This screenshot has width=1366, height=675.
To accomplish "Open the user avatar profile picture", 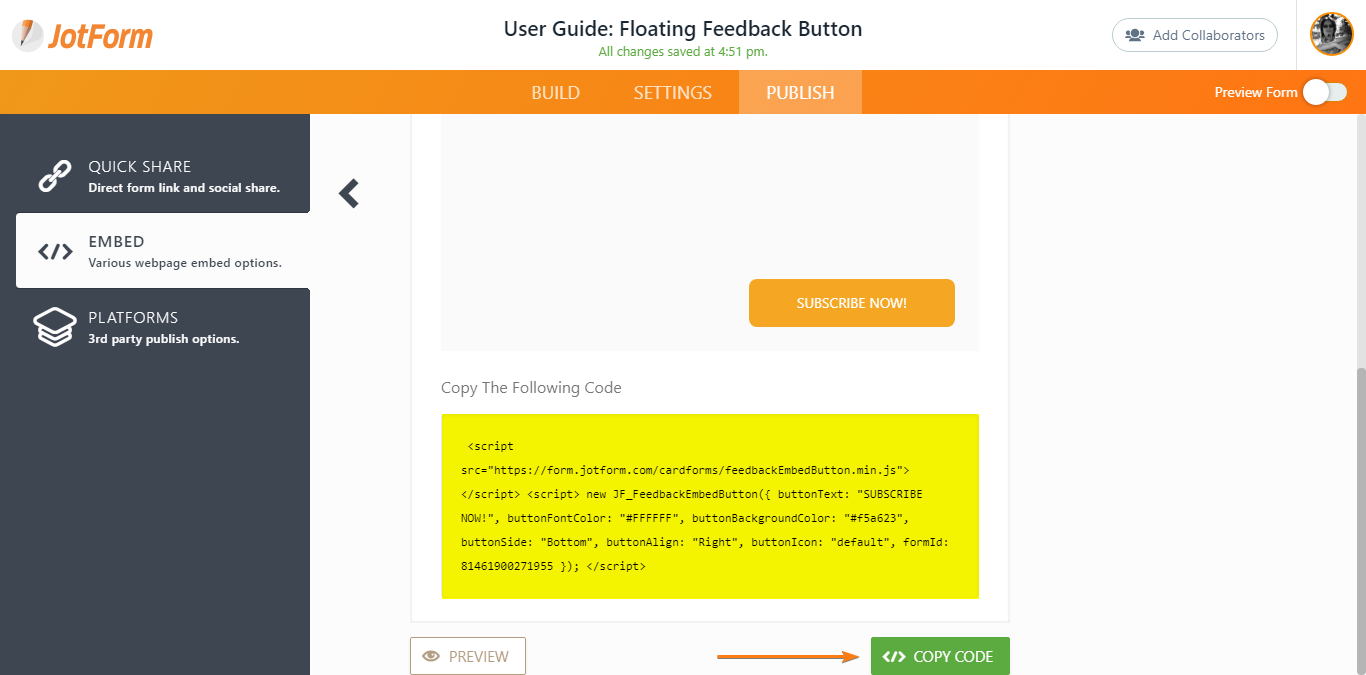I will click(x=1332, y=34).
